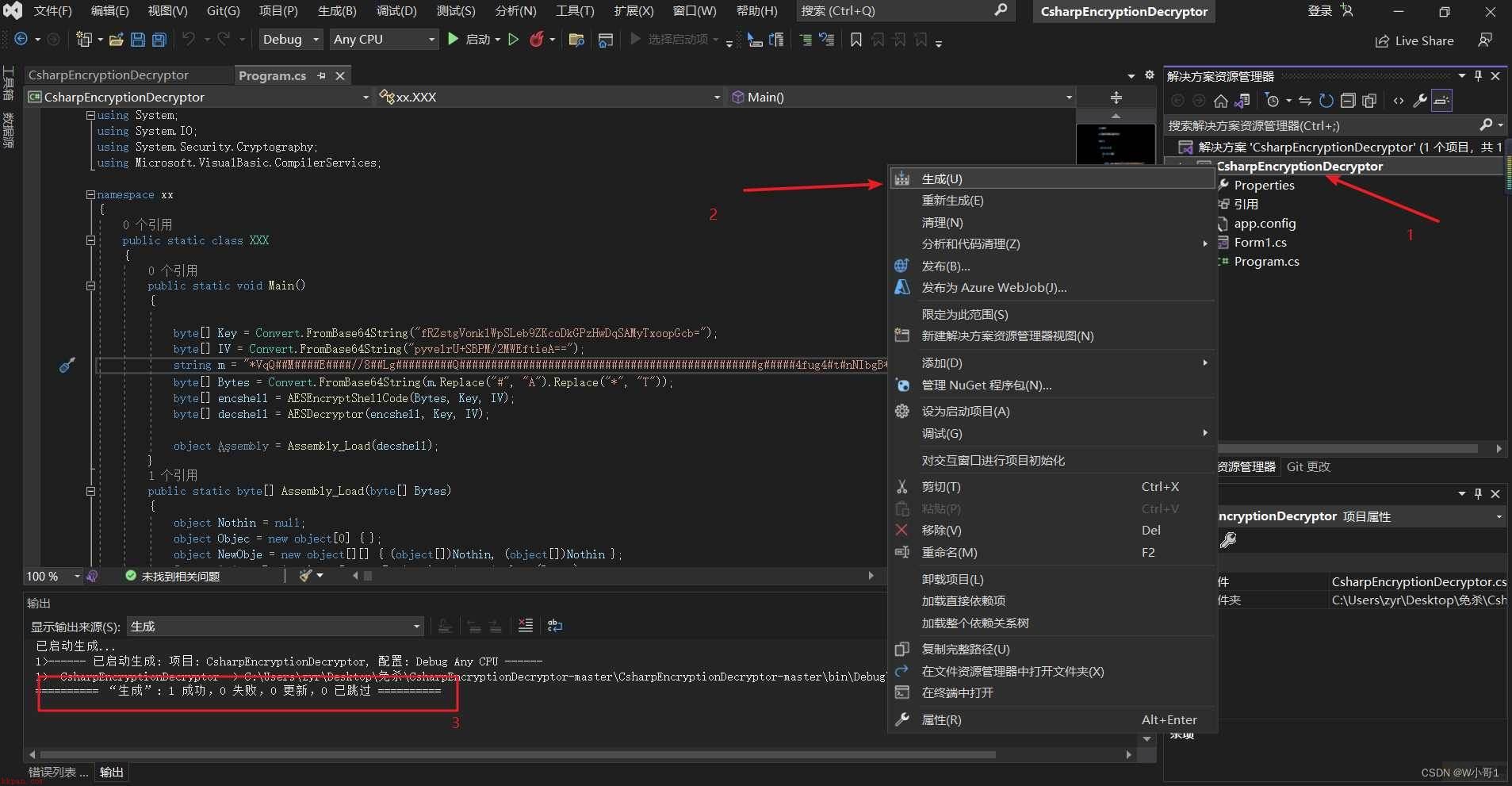Switch views with the Solution Explorer view icon
1512x786 pixels.
pyautogui.click(x=1242, y=101)
